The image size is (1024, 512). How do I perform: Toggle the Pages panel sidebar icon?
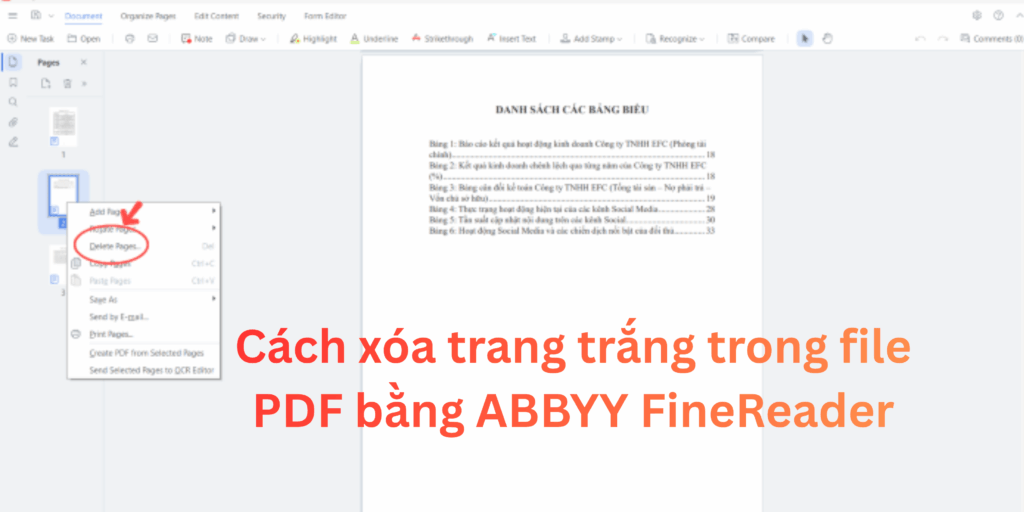[x=13, y=62]
